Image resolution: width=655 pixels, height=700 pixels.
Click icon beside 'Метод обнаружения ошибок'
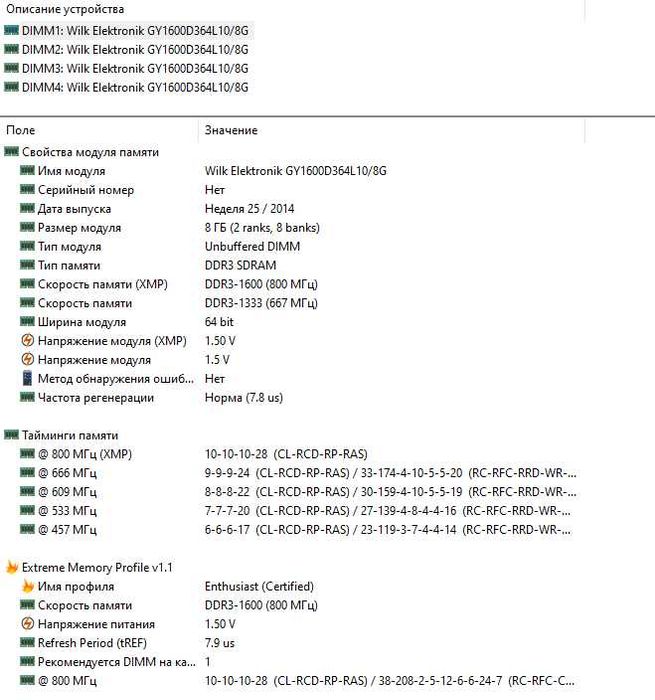tap(27, 378)
